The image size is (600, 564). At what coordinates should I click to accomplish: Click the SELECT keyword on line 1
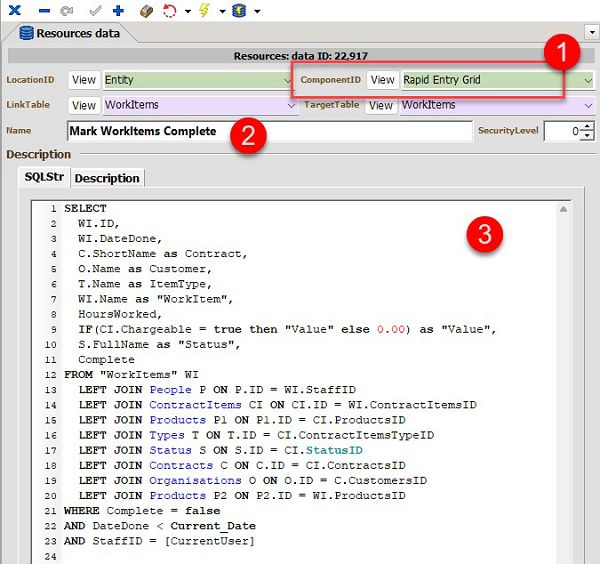coord(85,209)
